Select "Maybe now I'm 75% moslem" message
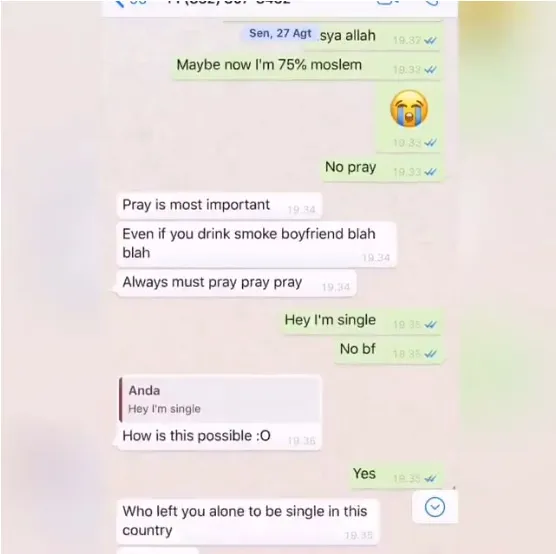Image resolution: width=556 pixels, height=554 pixels. 307,66
